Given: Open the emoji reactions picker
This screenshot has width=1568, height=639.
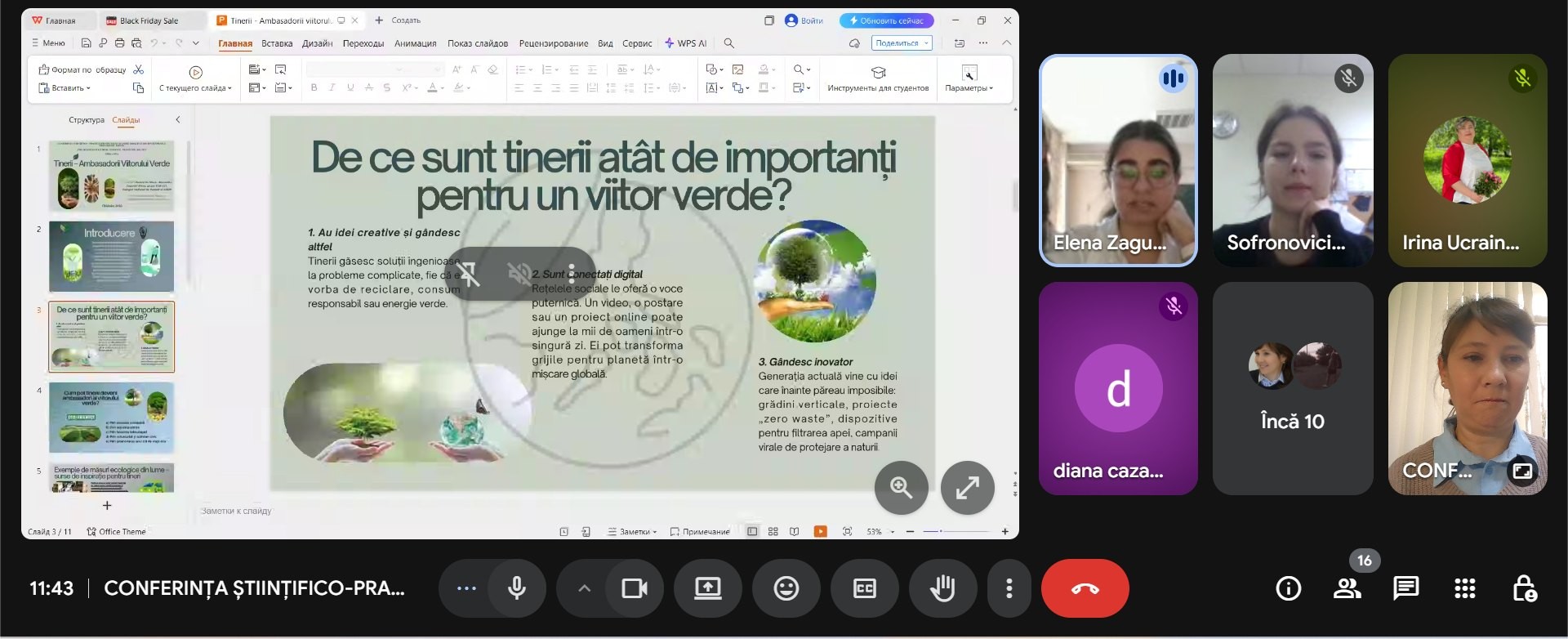Looking at the screenshot, I should coord(786,588).
